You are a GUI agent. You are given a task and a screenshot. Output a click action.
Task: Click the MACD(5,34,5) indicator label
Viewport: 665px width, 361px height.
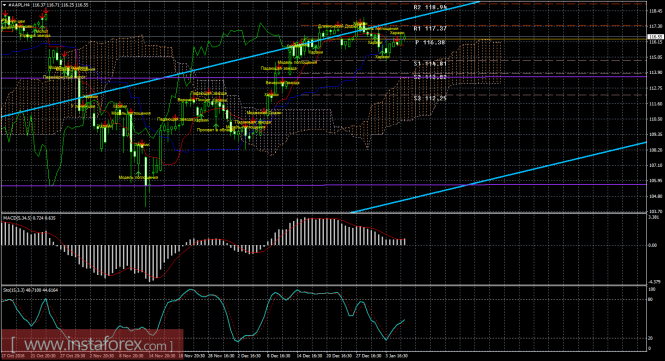point(17,218)
